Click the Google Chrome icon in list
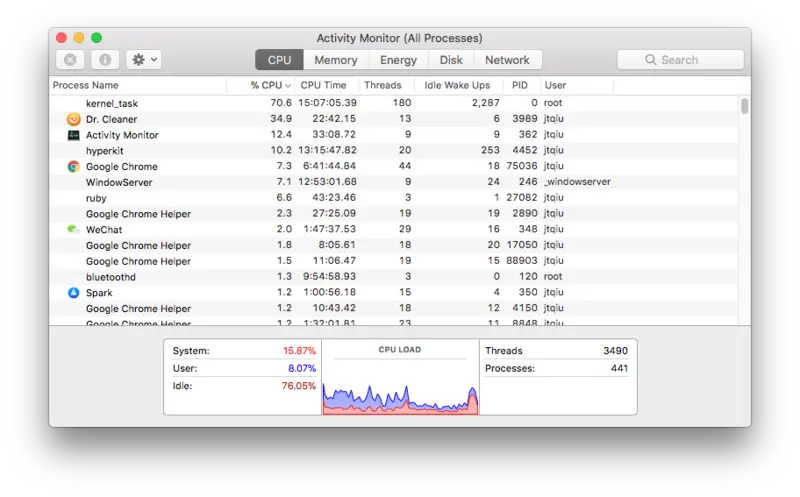This screenshot has width=800, height=497. pyautogui.click(x=73, y=166)
